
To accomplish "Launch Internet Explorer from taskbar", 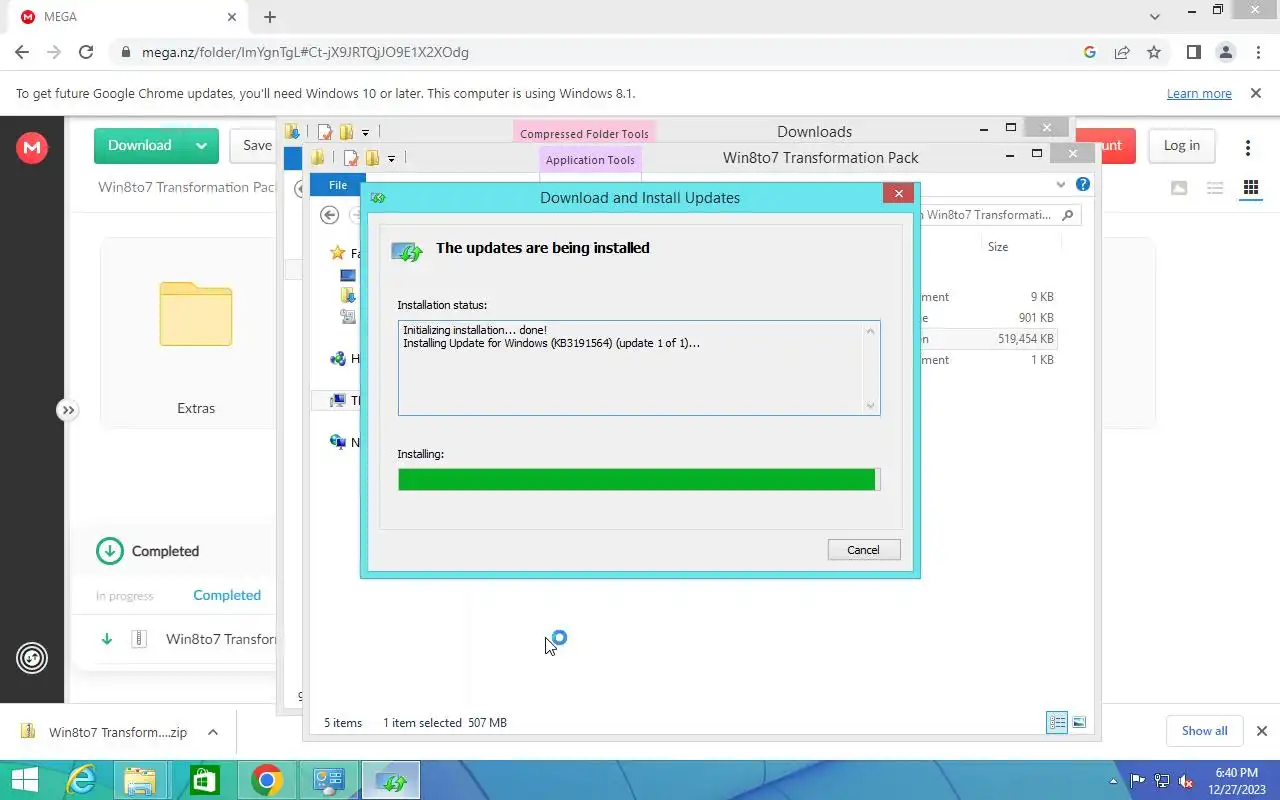I will click(x=80, y=780).
